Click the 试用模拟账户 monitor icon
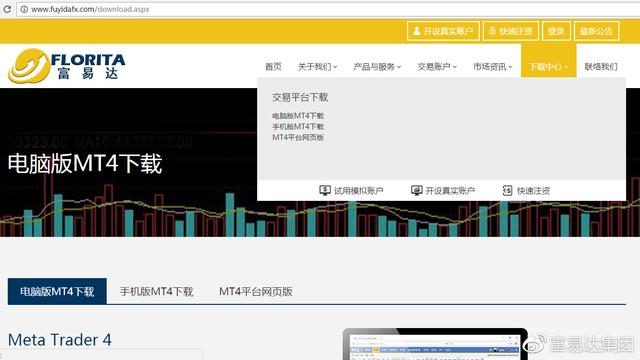The width and height of the screenshot is (640, 360). point(325,190)
